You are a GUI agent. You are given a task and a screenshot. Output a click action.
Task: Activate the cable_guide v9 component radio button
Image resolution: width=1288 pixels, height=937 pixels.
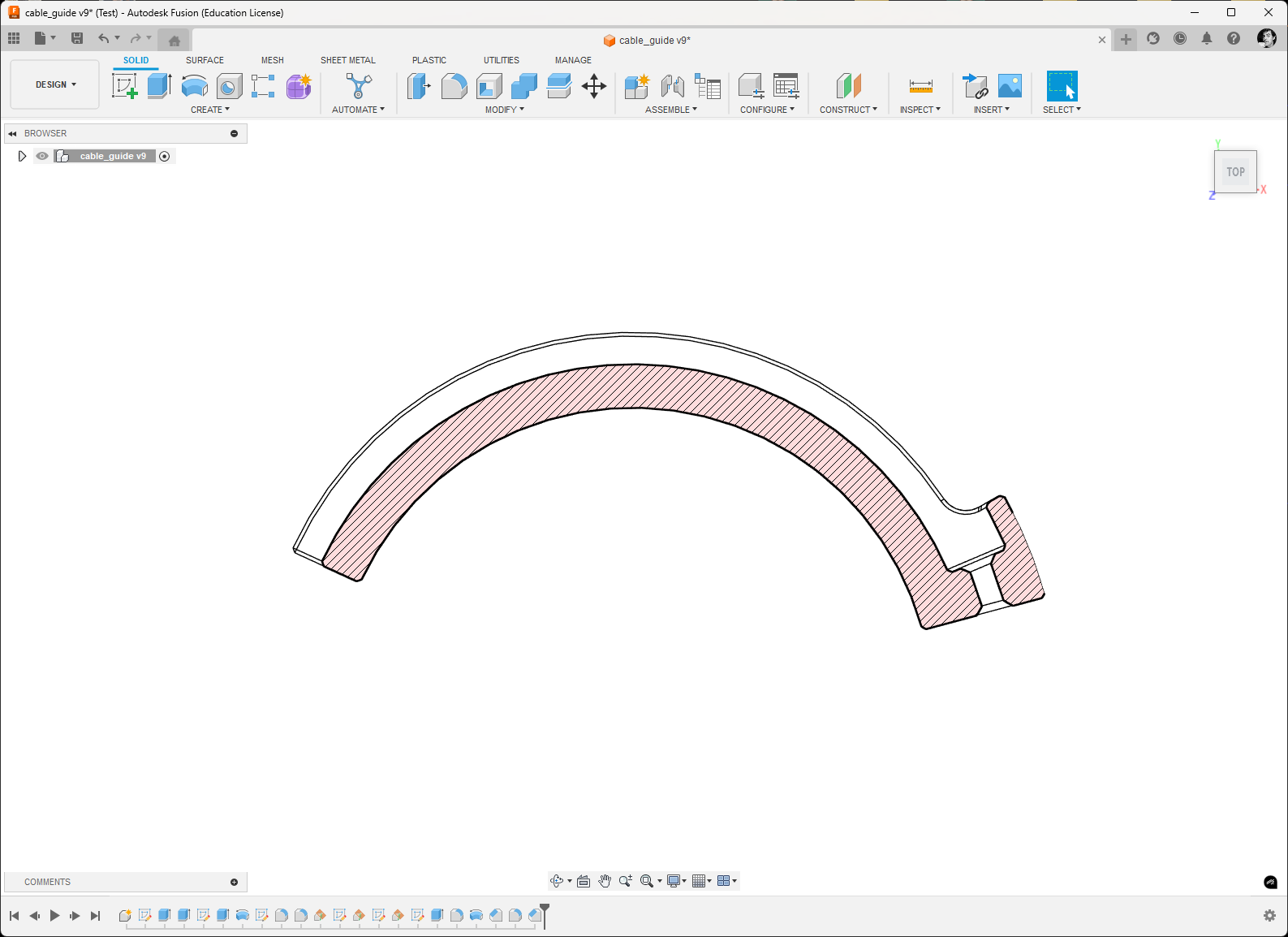click(165, 156)
